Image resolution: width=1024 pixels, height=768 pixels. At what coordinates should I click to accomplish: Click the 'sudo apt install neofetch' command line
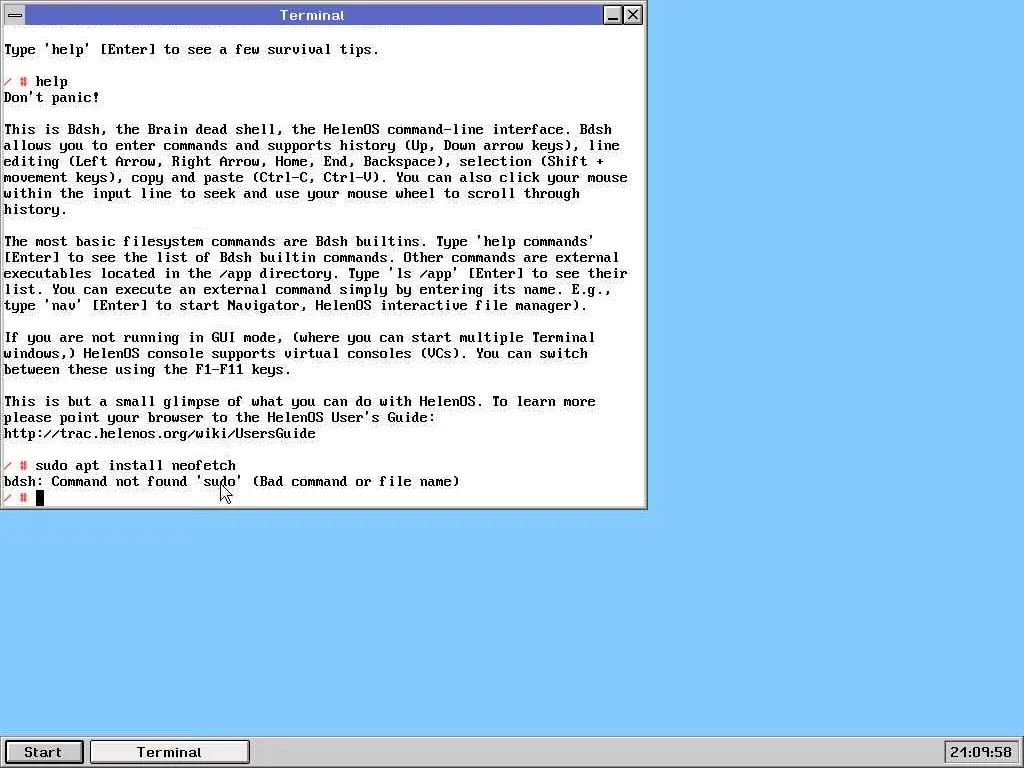(x=135, y=466)
